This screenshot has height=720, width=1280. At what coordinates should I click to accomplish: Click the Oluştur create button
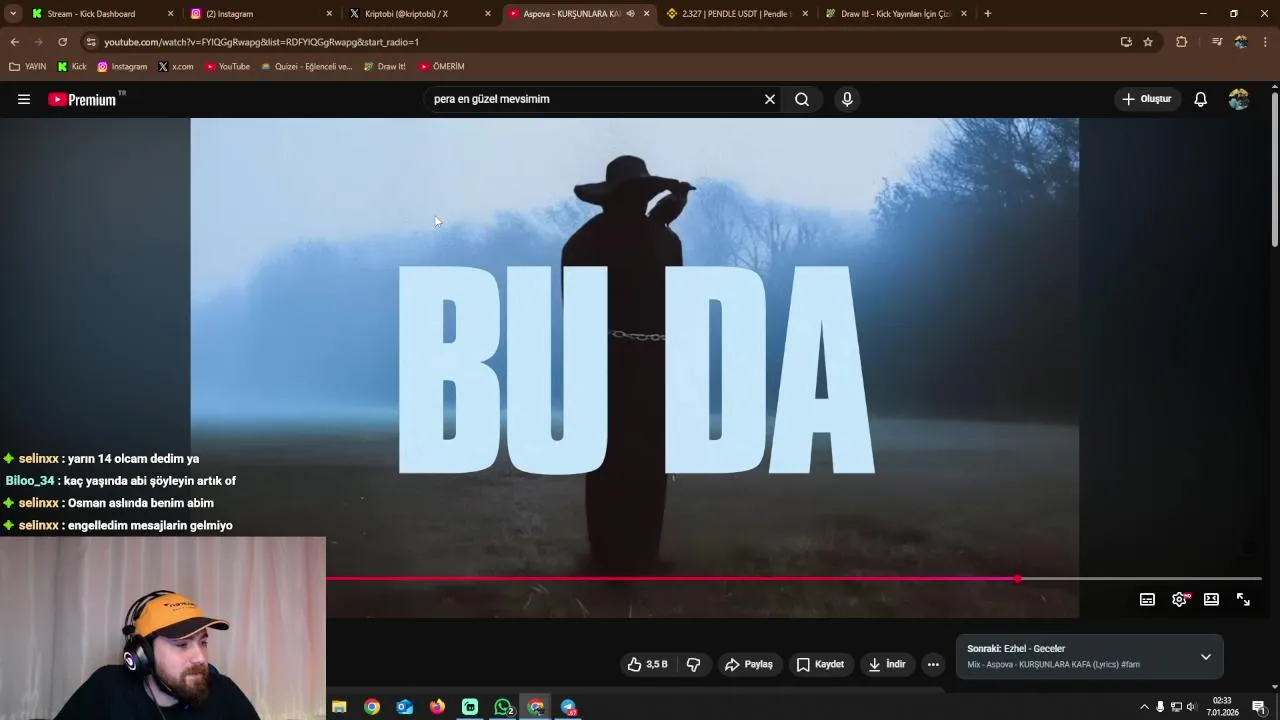click(1146, 99)
